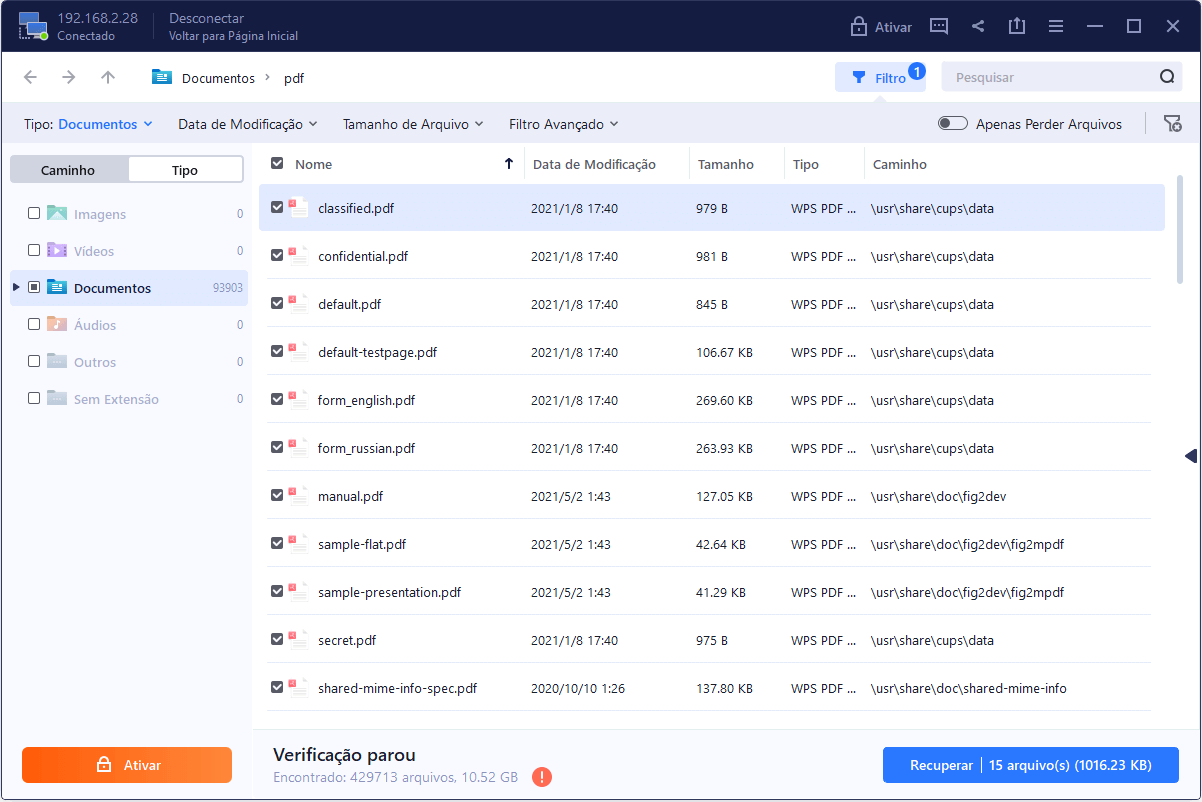Click the Outros category icon
This screenshot has width=1202, height=802.
57,361
